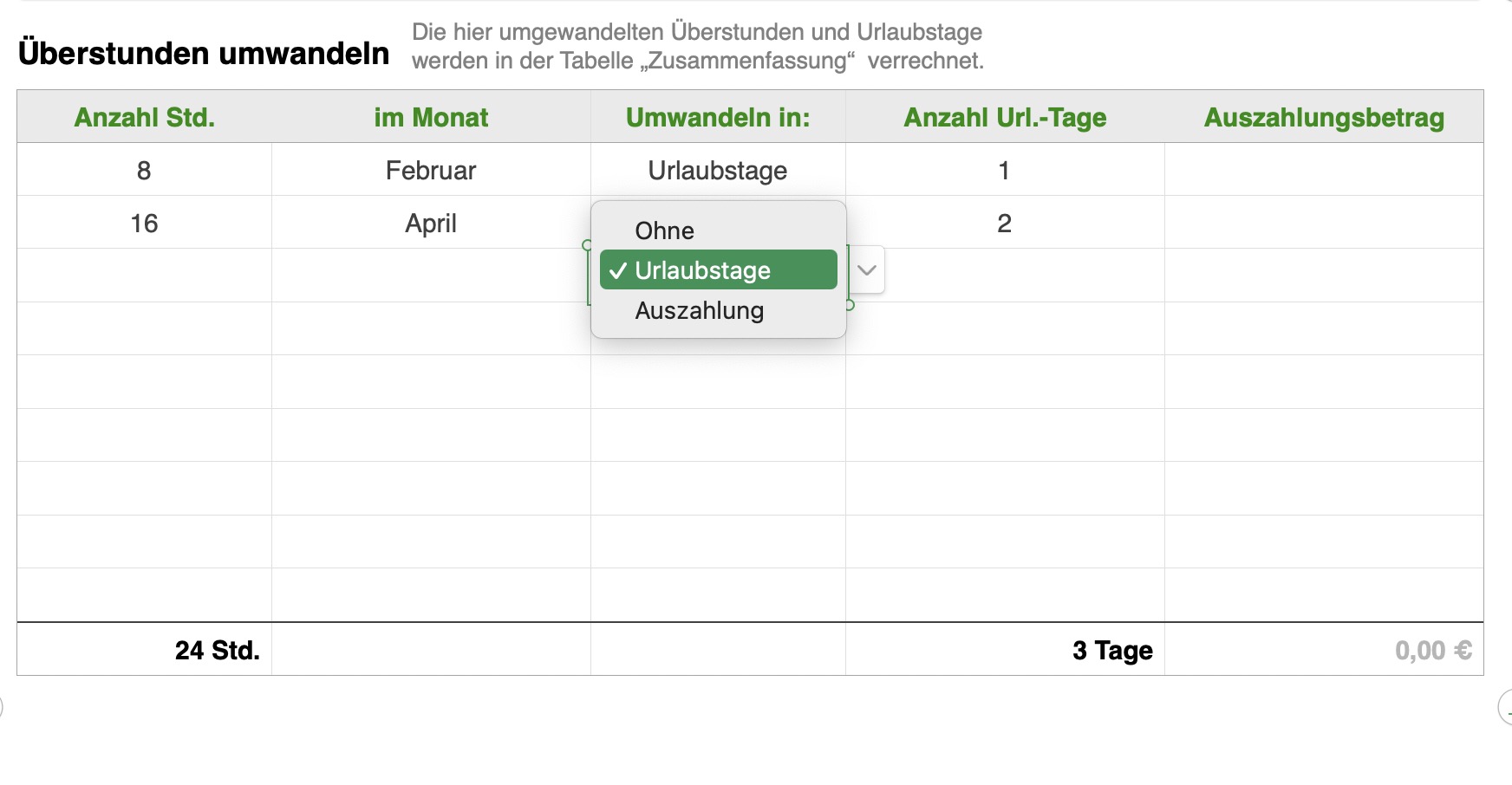Select the 'Urlaubstage' cell in the Februar row
The height and width of the screenshot is (785, 1512).
pos(718,170)
